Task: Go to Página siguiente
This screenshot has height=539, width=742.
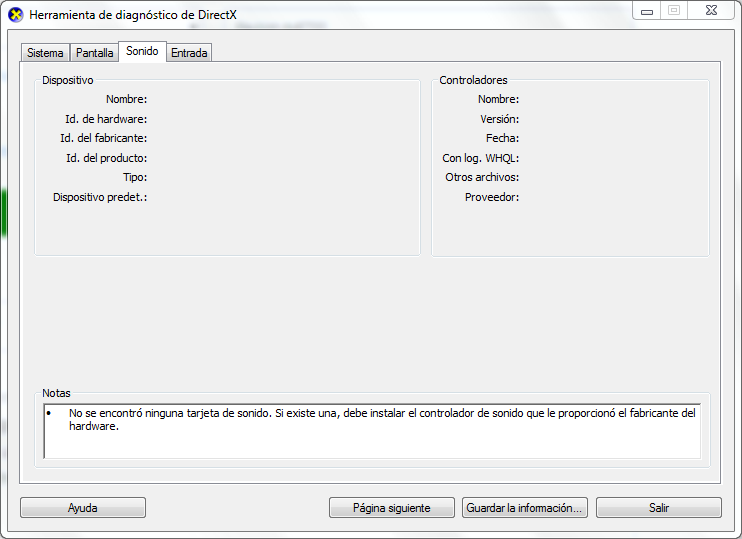Action: 392,508
